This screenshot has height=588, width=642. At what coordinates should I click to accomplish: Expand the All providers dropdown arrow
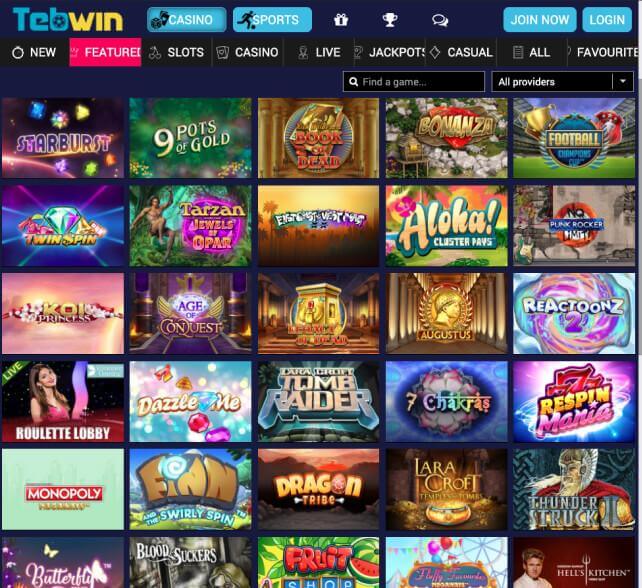pos(623,81)
